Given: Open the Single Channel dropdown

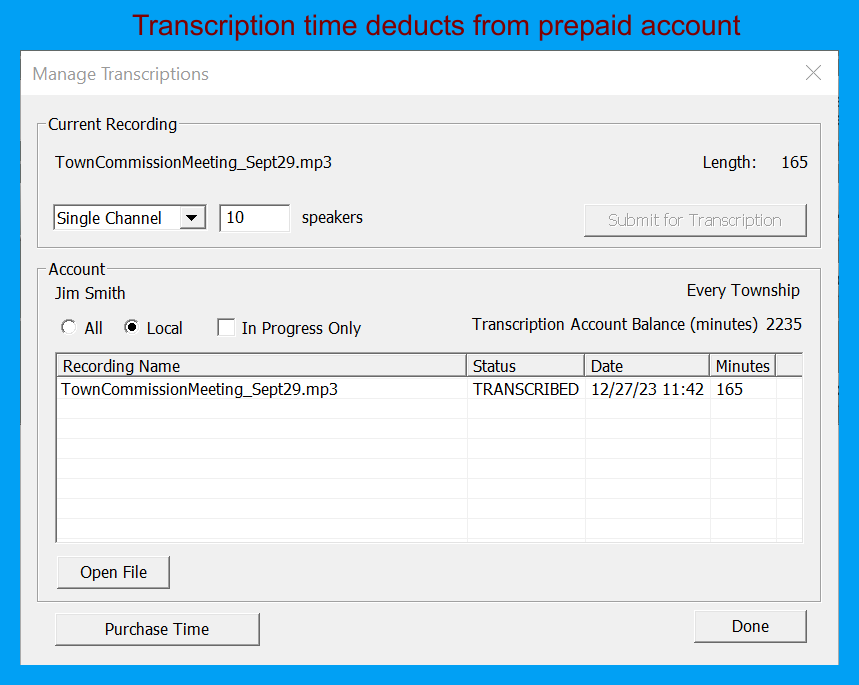Looking at the screenshot, I should point(129,217).
